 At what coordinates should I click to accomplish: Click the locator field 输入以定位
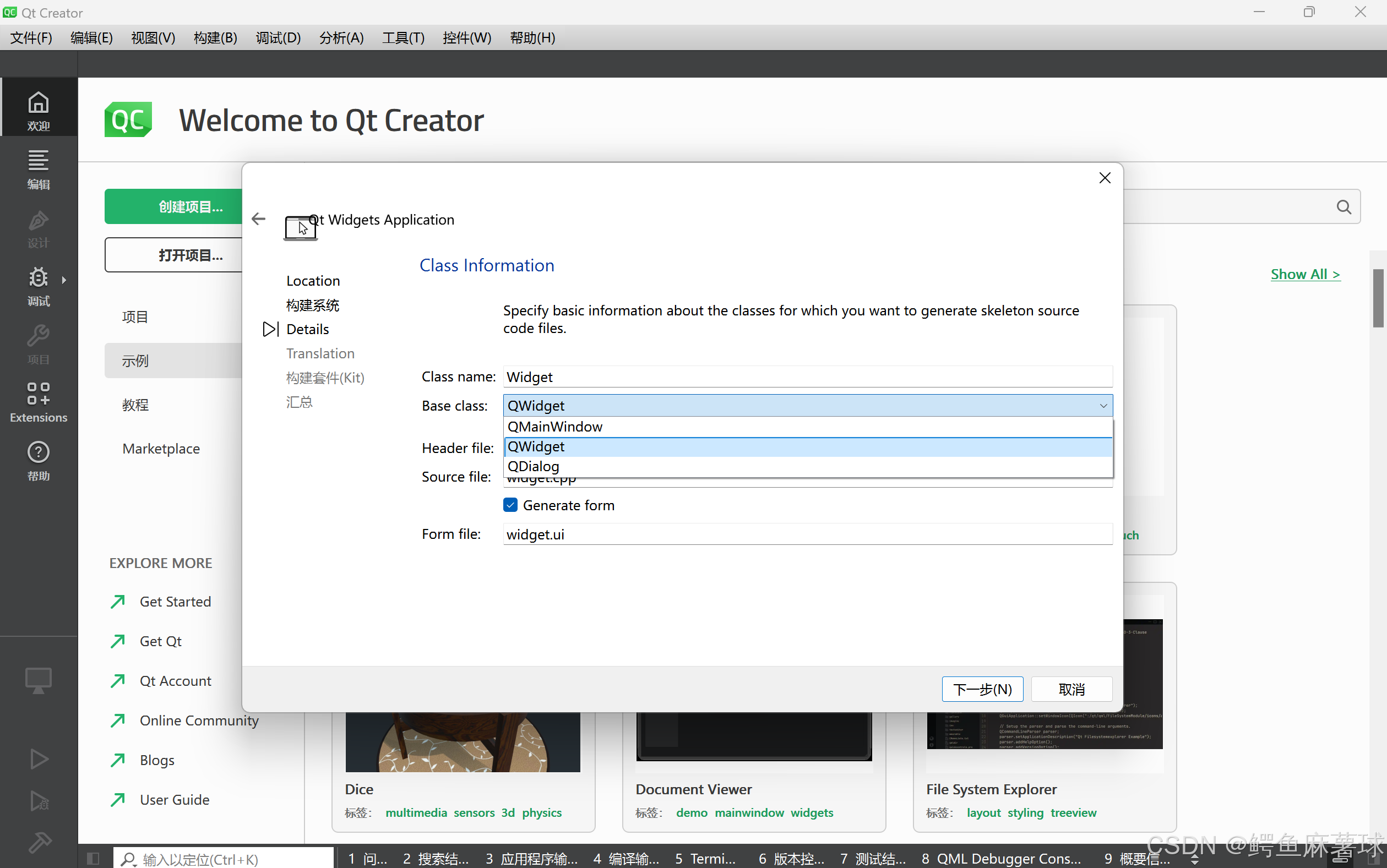click(224, 859)
